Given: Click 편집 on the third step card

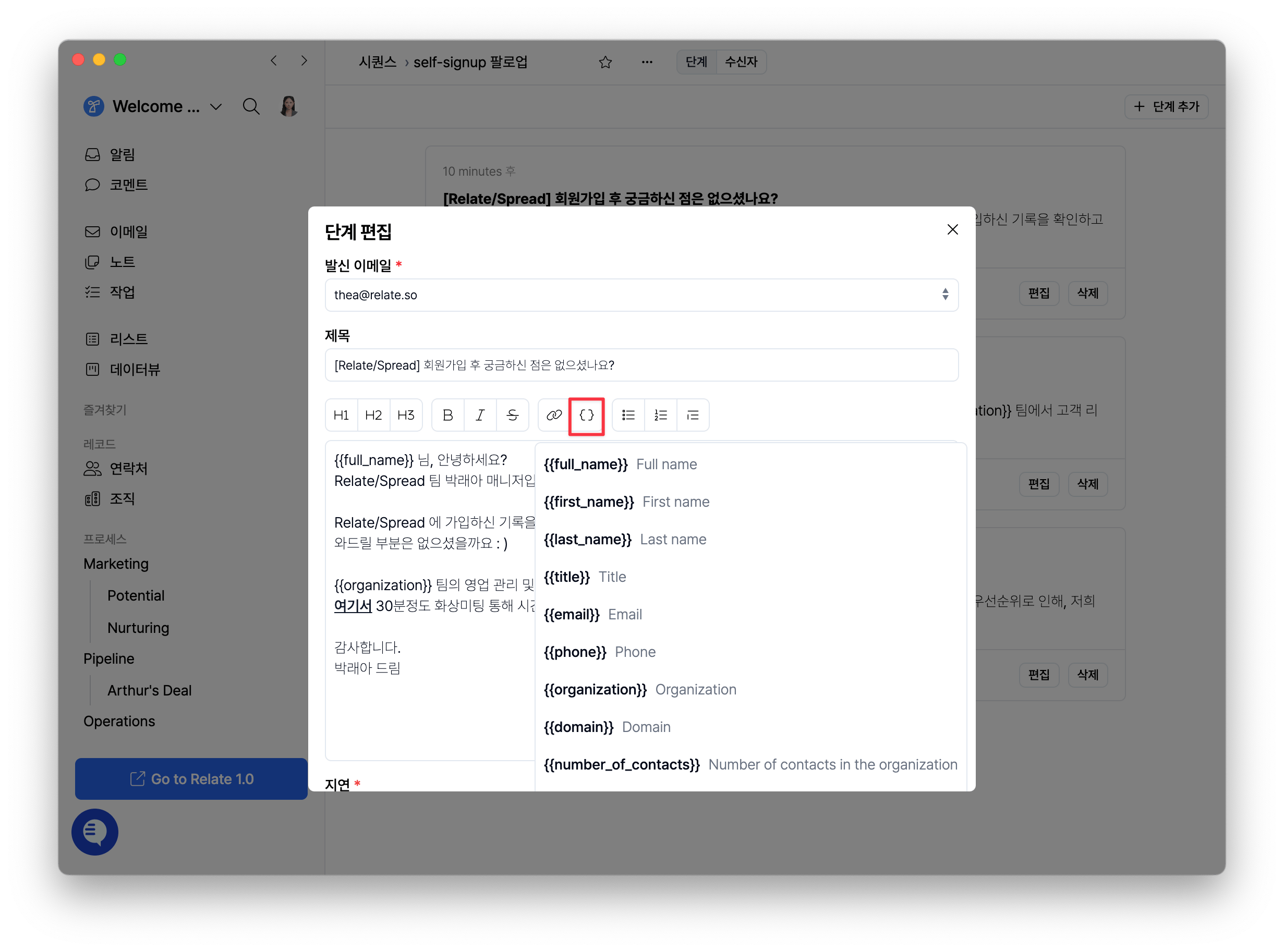Looking at the screenshot, I should point(1039,675).
